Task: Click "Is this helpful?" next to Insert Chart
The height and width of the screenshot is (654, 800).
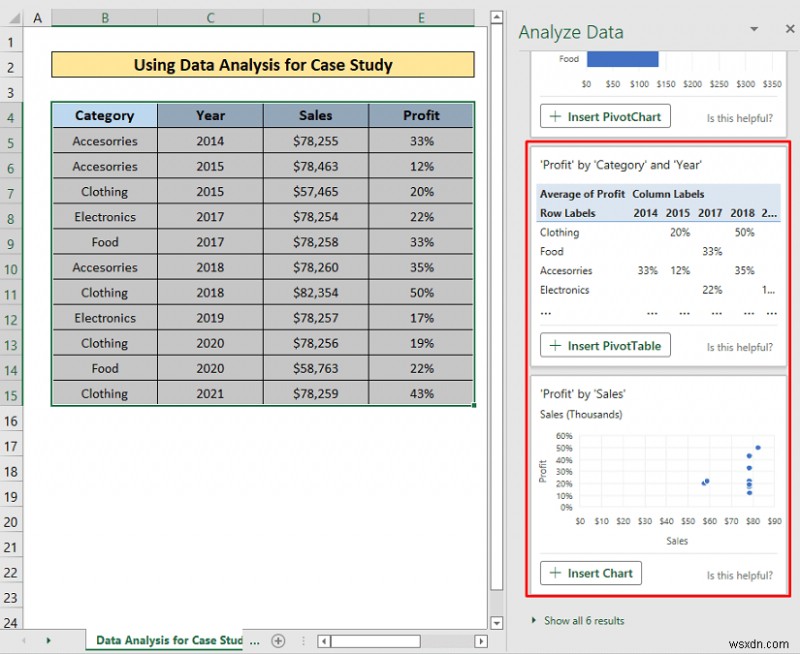Action: [x=739, y=573]
